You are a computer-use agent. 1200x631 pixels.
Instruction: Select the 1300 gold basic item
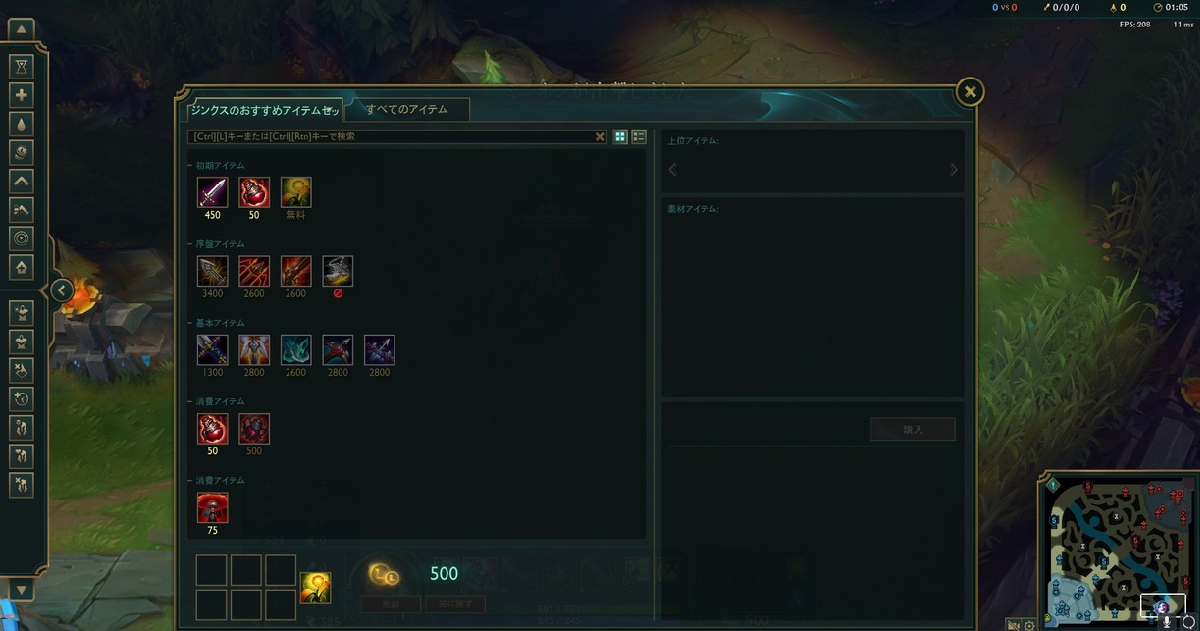point(212,350)
